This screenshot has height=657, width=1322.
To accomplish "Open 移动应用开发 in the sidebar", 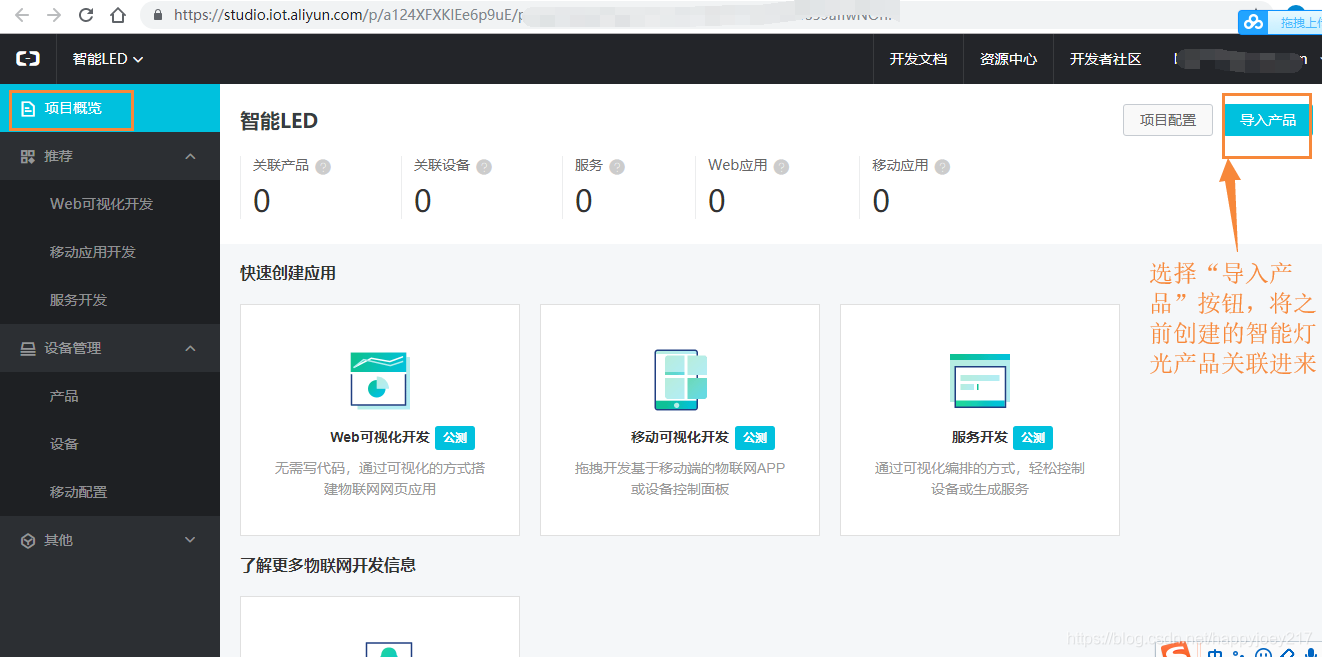I will click(93, 252).
